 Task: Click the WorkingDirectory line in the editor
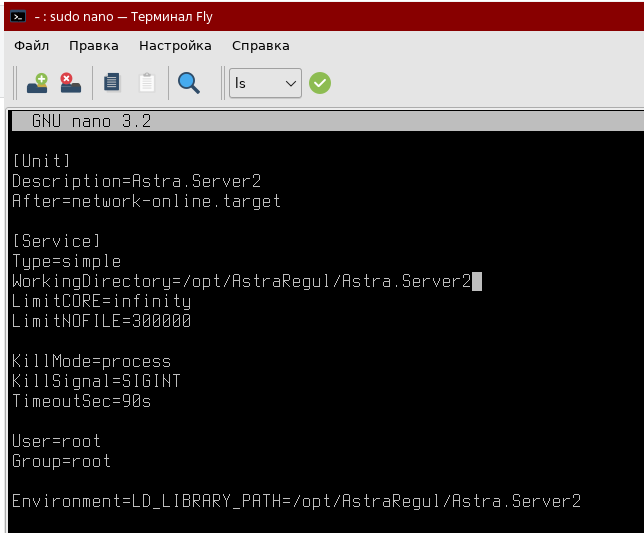(240, 281)
